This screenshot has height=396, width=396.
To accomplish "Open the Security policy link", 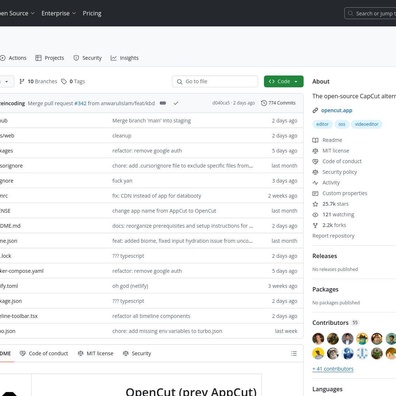I will [339, 172].
